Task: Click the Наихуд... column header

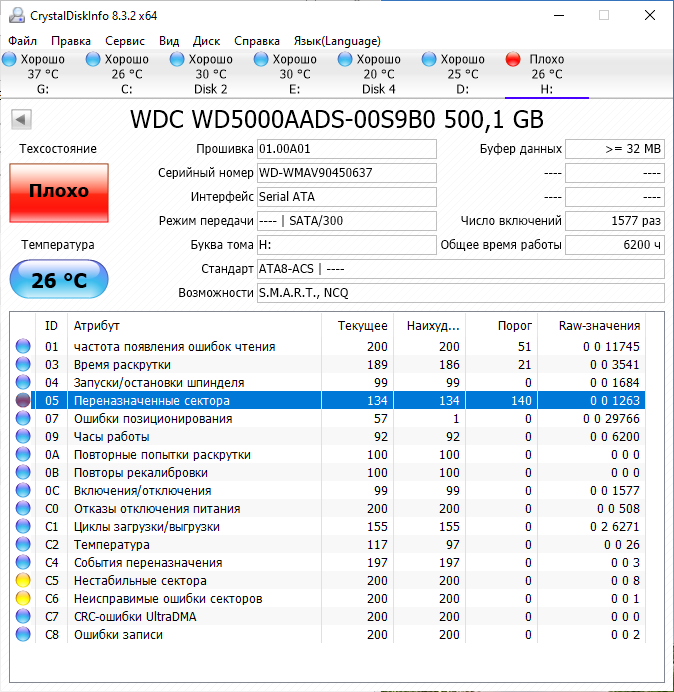Action: [429, 326]
